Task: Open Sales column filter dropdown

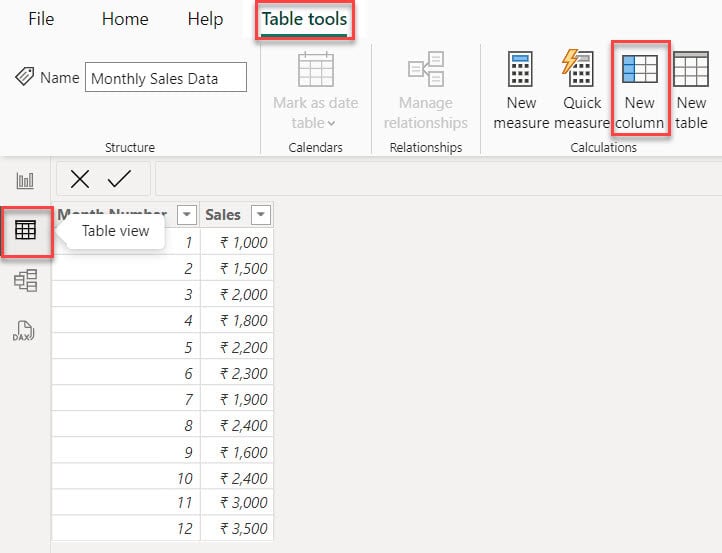Action: [x=261, y=215]
